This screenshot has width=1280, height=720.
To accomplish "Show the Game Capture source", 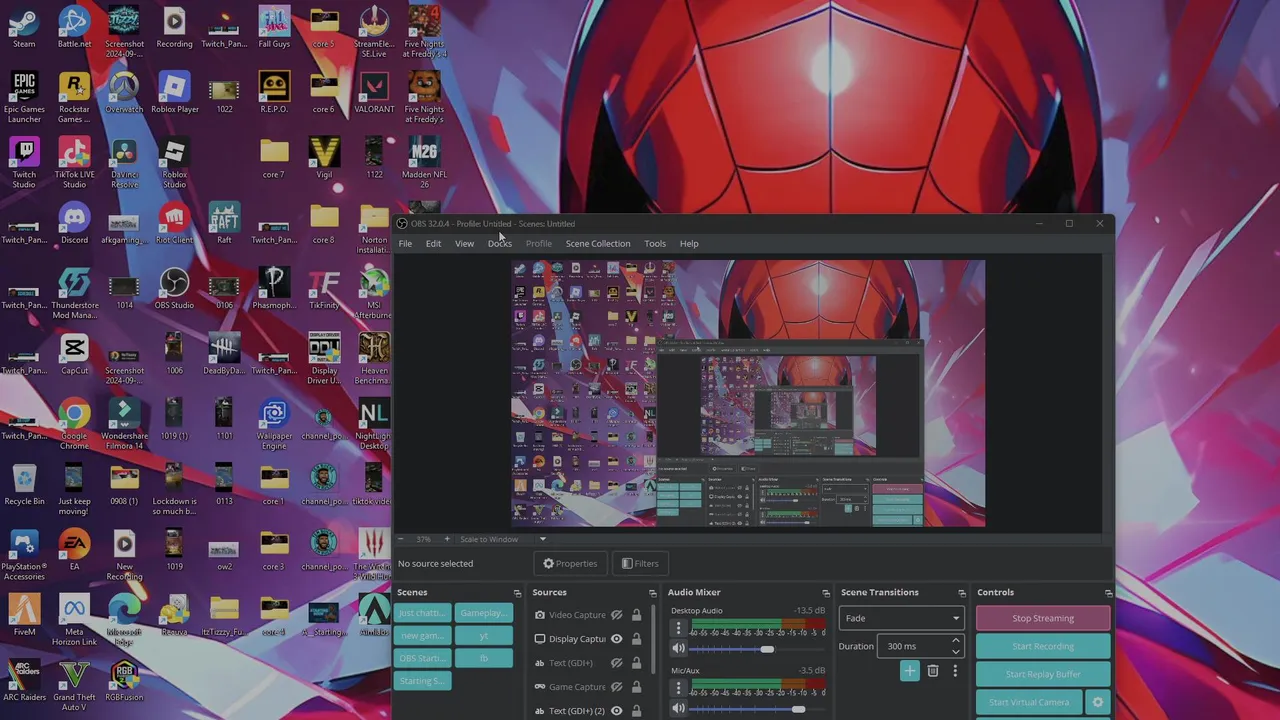I will pyautogui.click(x=616, y=687).
